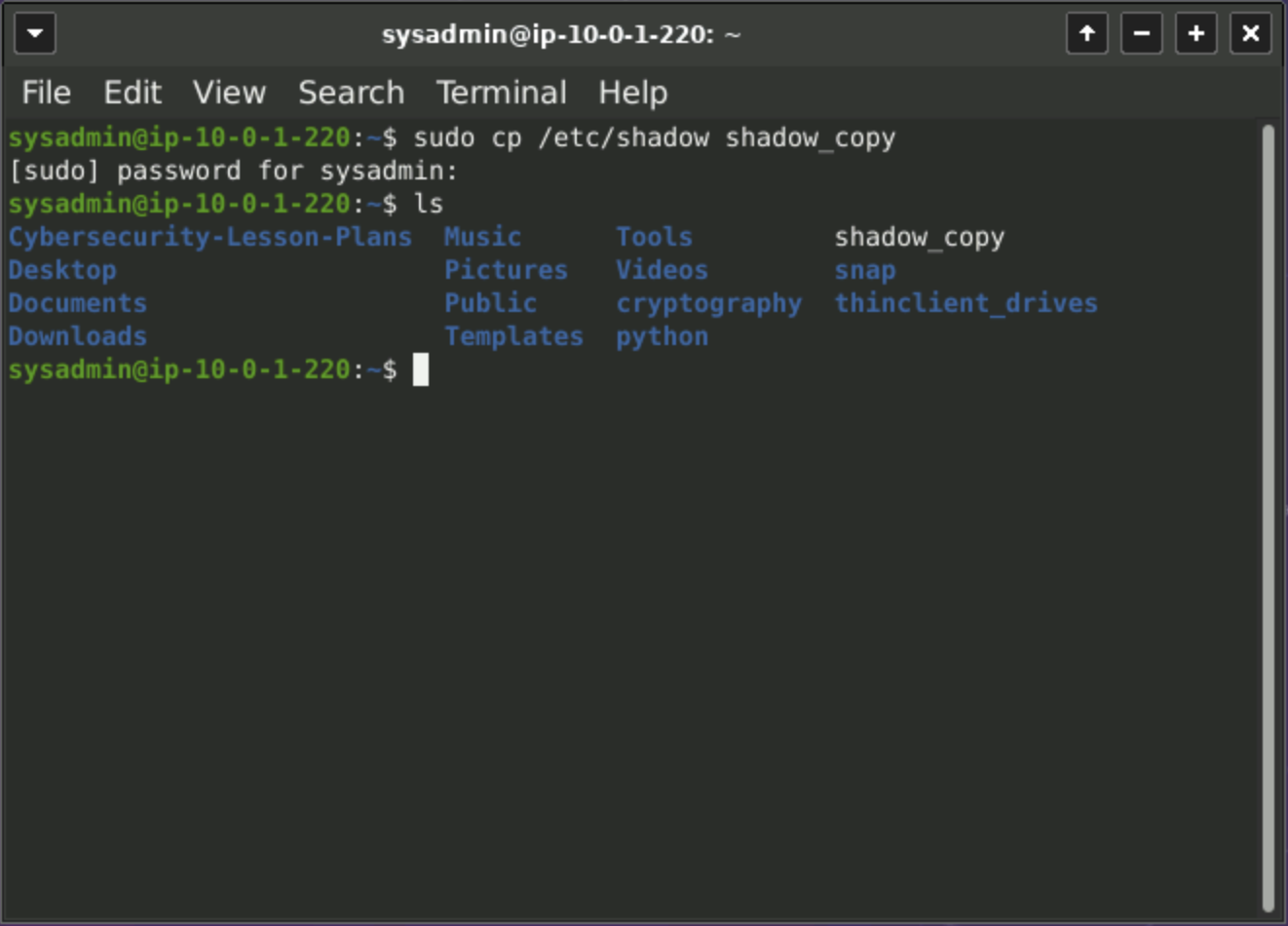Click the '[sudo] password for sysadmin:' line
The height and width of the screenshot is (926, 1288).
click(234, 172)
